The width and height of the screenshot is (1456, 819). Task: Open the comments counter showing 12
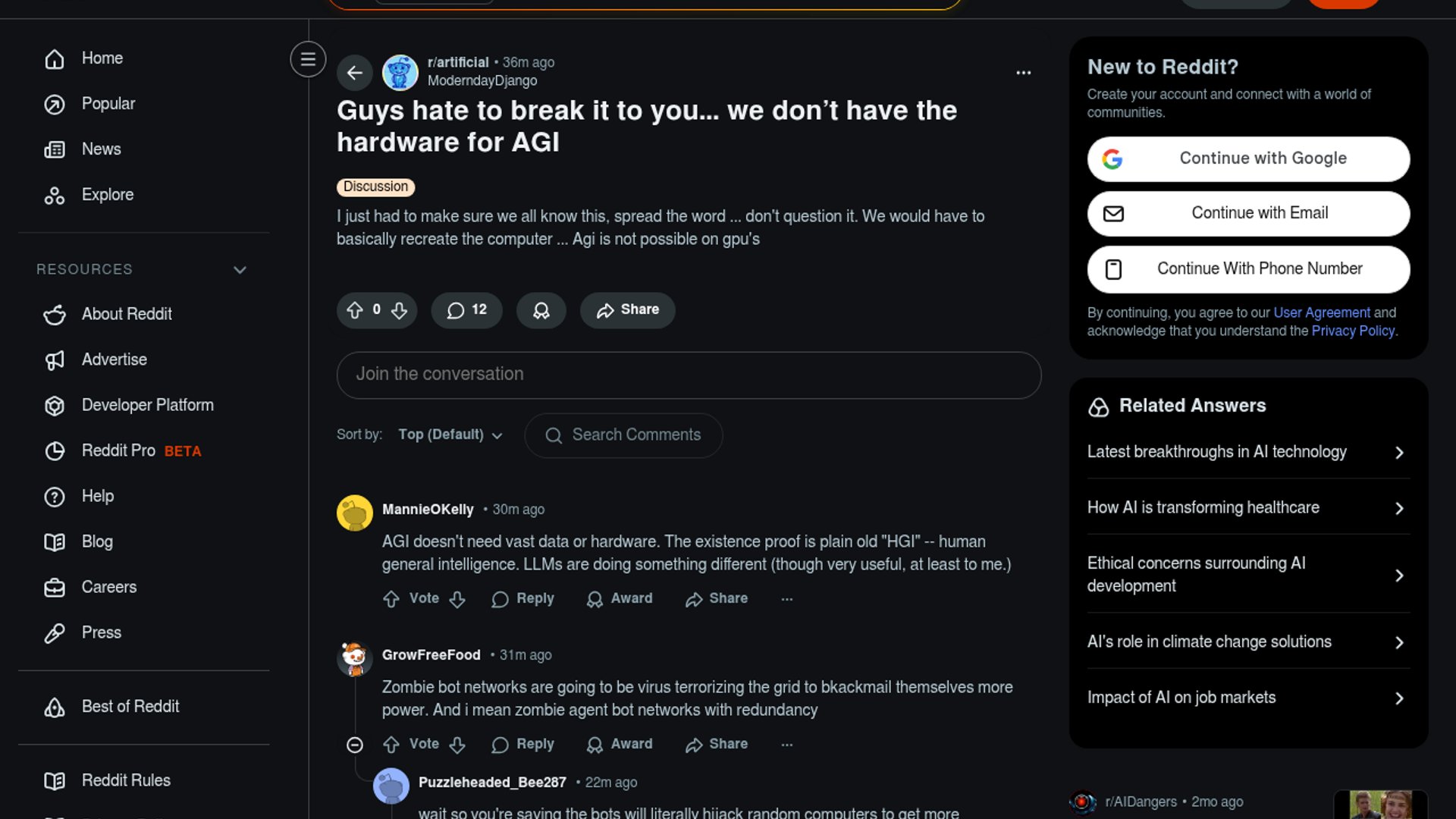(466, 310)
